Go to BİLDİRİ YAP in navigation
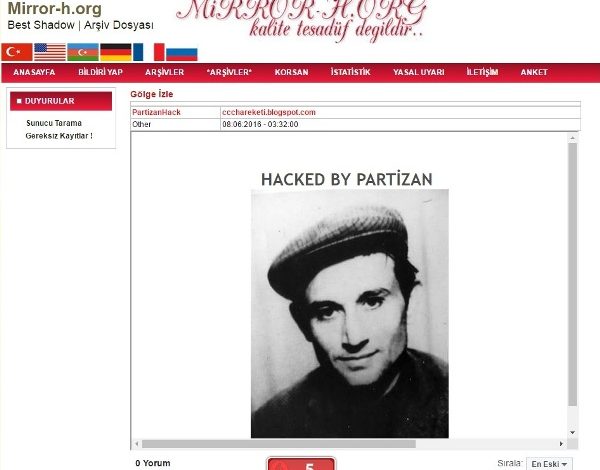 click(x=100, y=72)
